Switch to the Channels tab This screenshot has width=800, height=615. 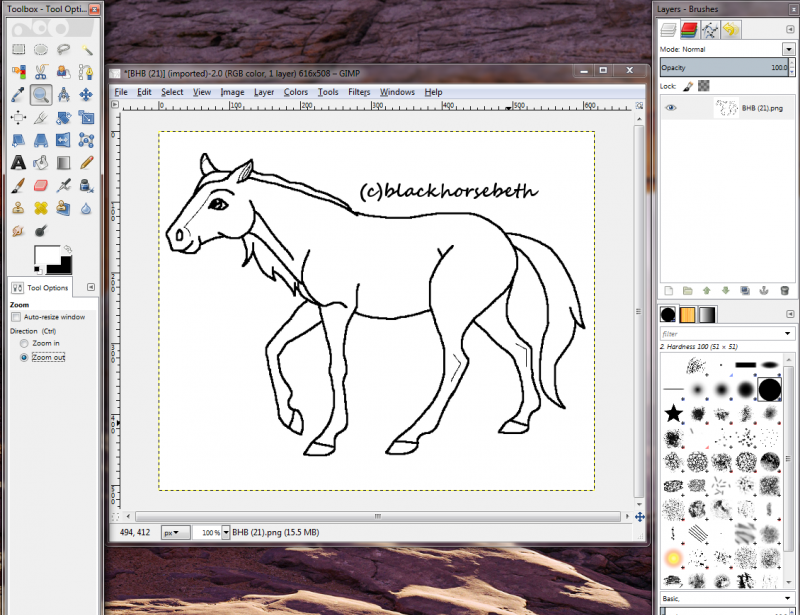[689, 30]
